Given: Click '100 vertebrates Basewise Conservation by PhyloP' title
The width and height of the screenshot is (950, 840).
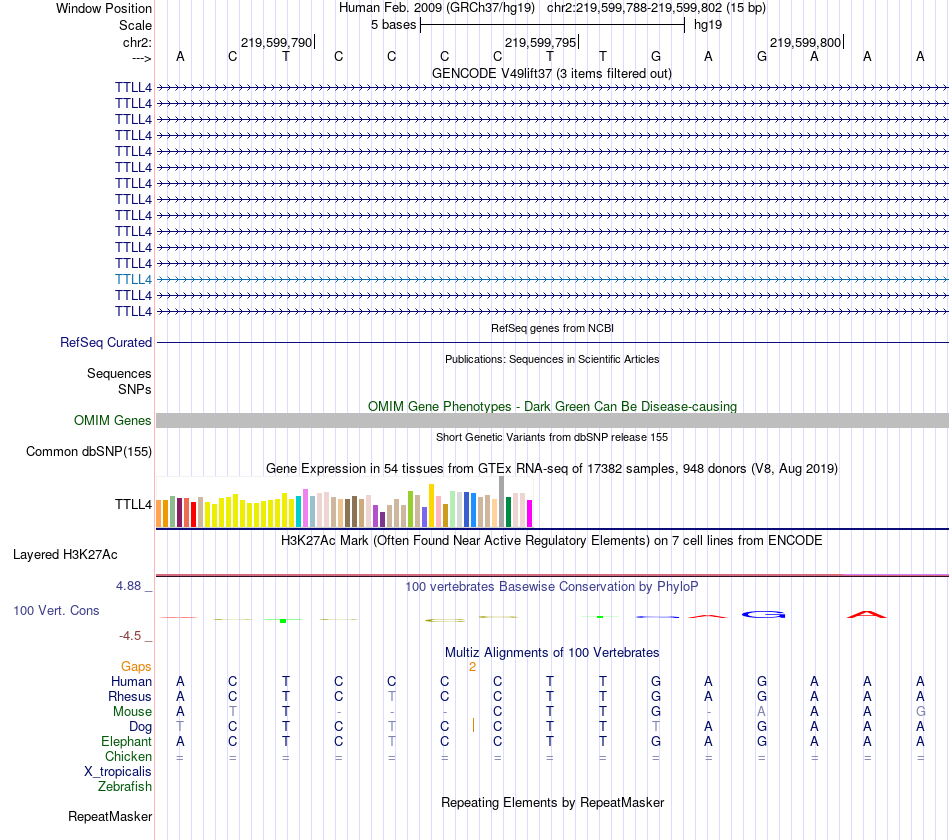Looking at the screenshot, I should coord(551,587).
